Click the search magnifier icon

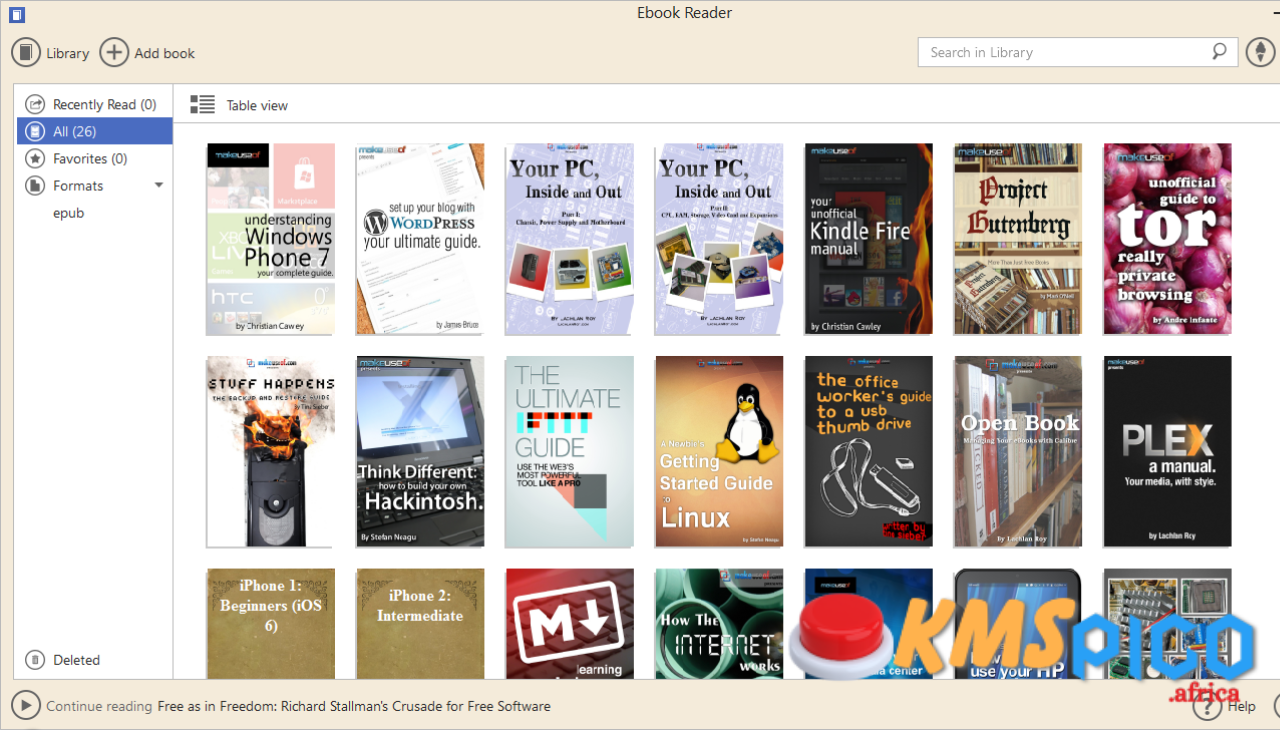pos(1219,52)
